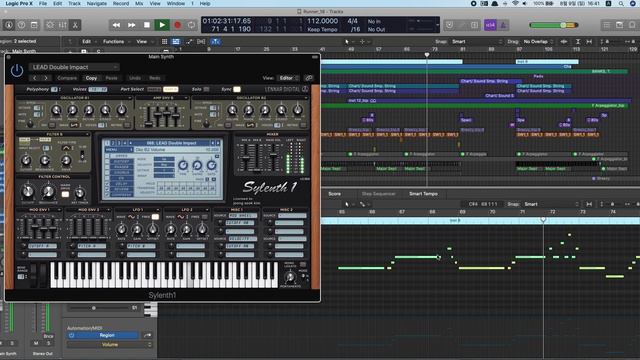
Task: Click the Rewind transport button
Action: pos(116,25)
